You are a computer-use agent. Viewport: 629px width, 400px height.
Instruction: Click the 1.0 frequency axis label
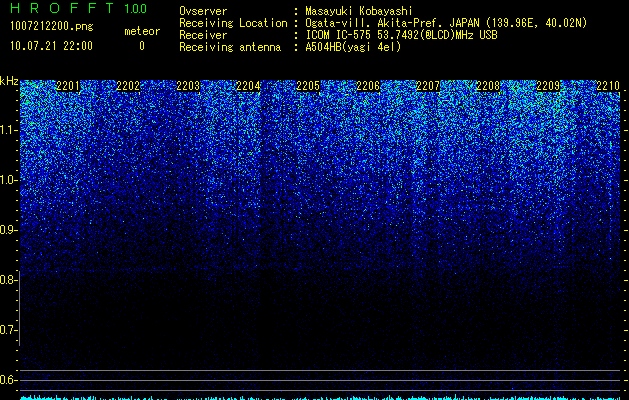coord(8,180)
